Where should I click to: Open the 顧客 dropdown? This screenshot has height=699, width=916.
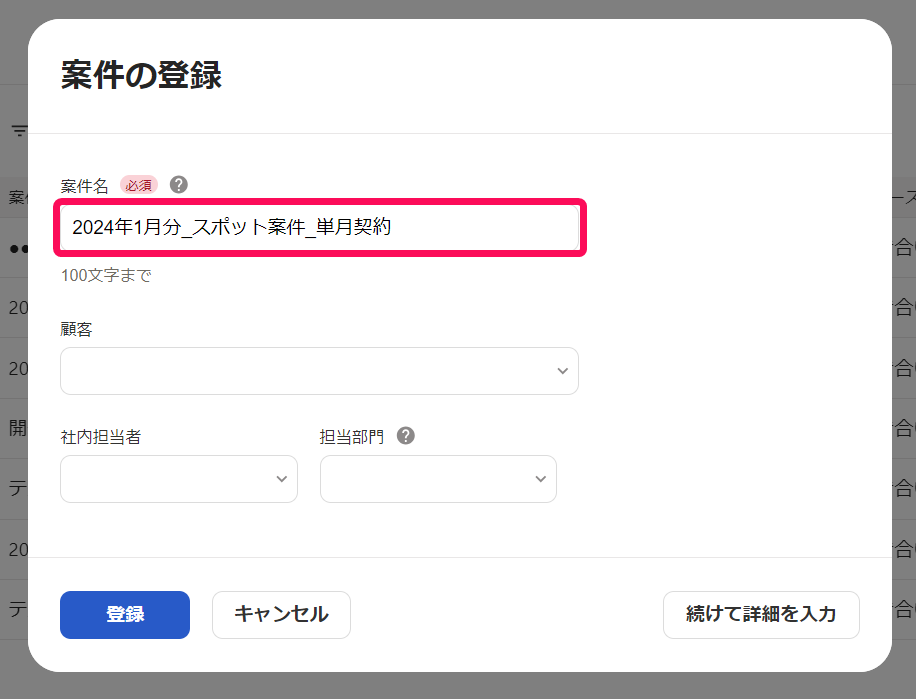click(x=320, y=371)
